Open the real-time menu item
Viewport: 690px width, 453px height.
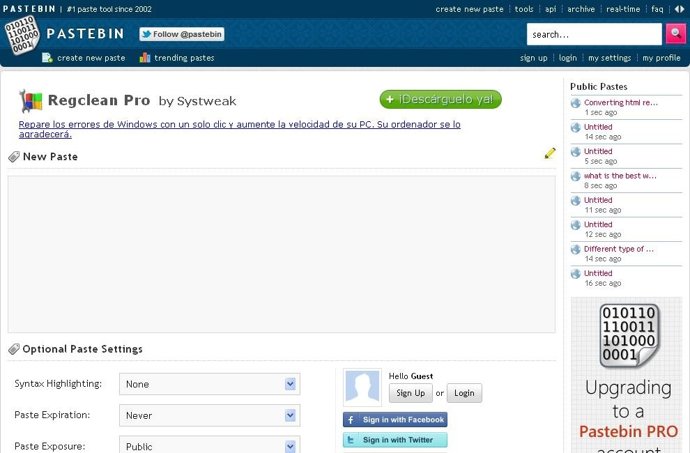click(x=623, y=9)
